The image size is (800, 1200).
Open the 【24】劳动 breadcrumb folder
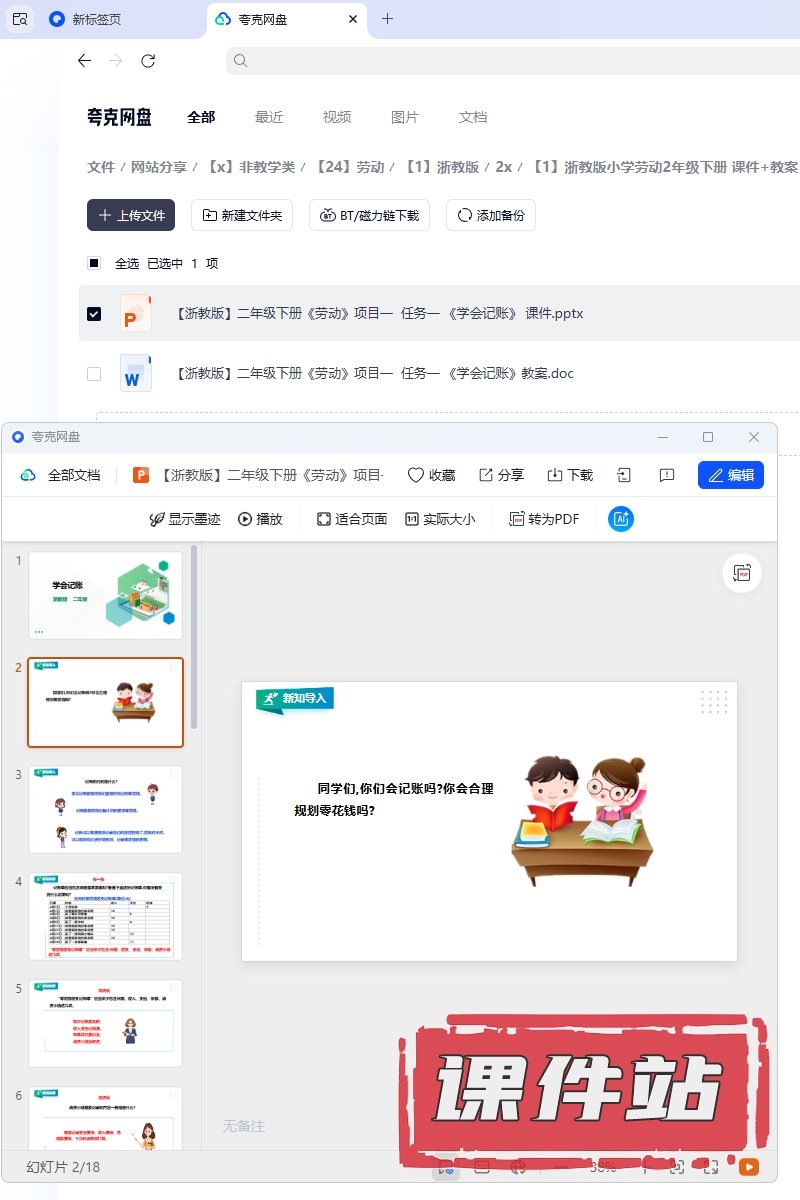[350, 167]
